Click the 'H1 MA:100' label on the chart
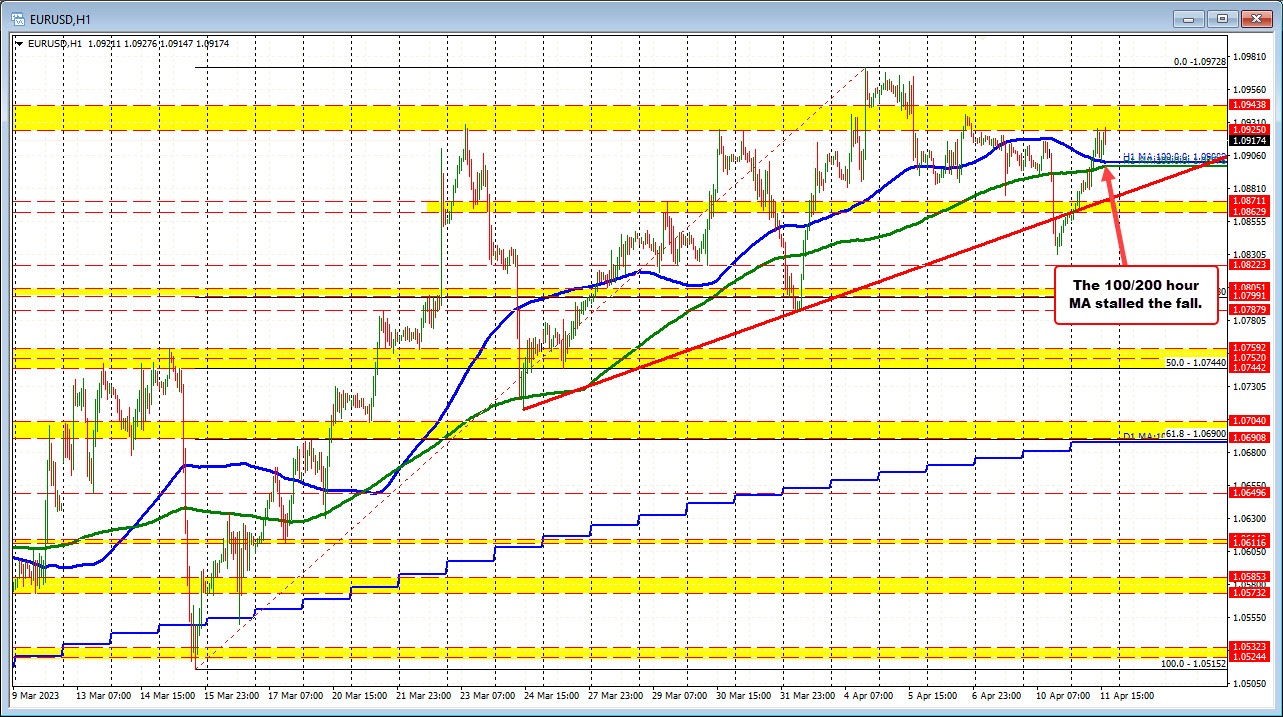 (x=1145, y=155)
